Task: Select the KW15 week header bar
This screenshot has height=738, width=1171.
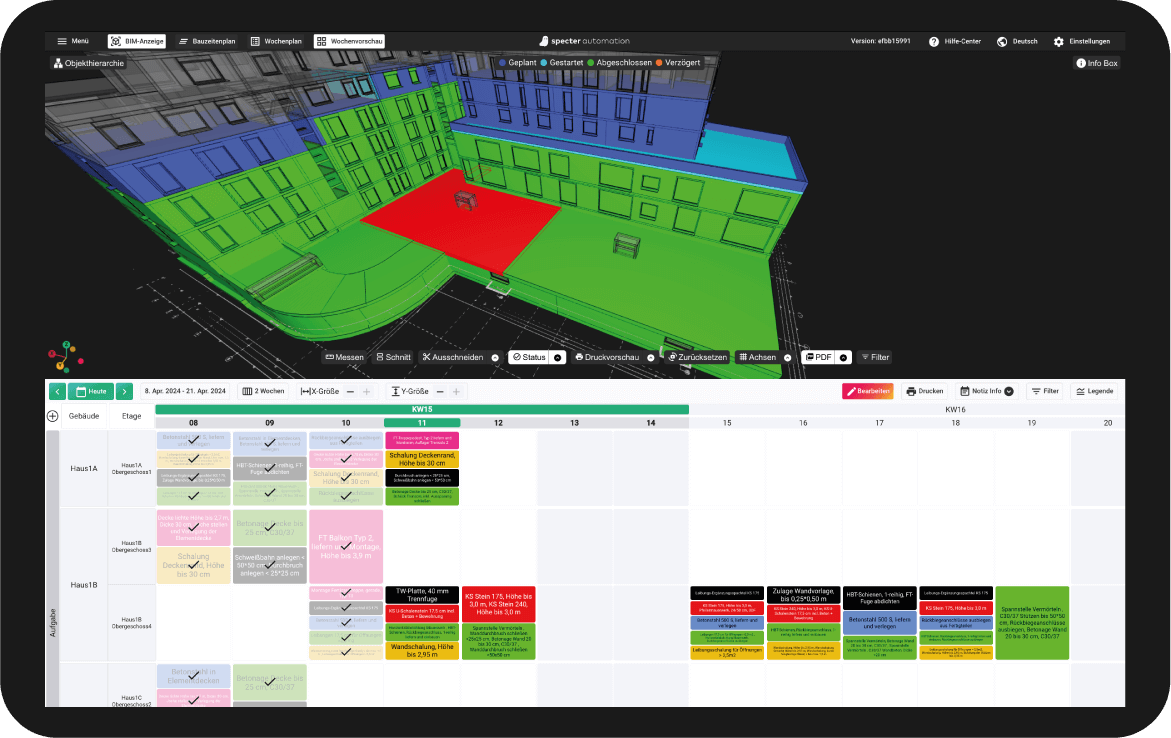Action: click(421, 409)
